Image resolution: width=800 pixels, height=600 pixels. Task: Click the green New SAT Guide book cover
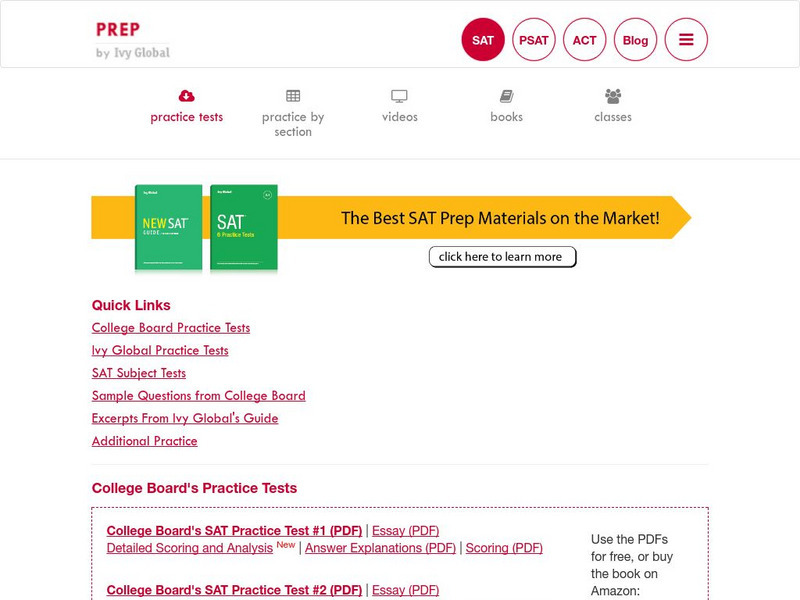[x=168, y=228]
